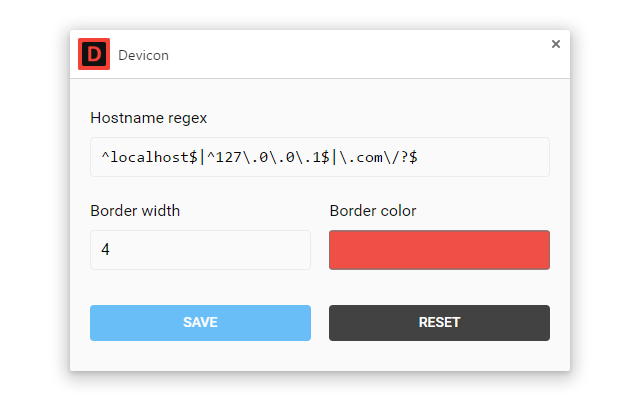640x400 pixels.
Task: Click the red Devicon logo icon
Action: 94,54
